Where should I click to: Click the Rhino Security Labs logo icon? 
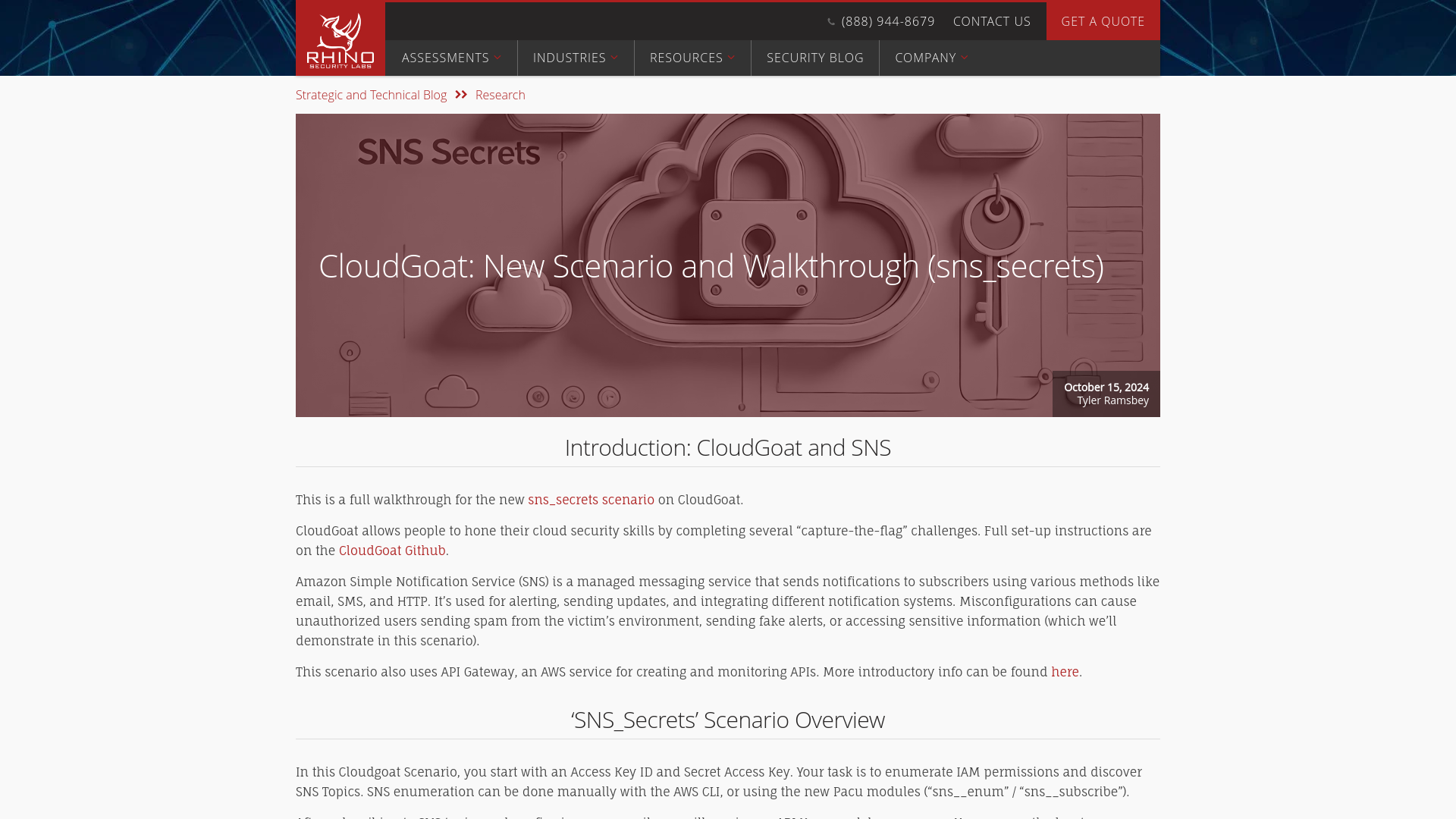341,38
